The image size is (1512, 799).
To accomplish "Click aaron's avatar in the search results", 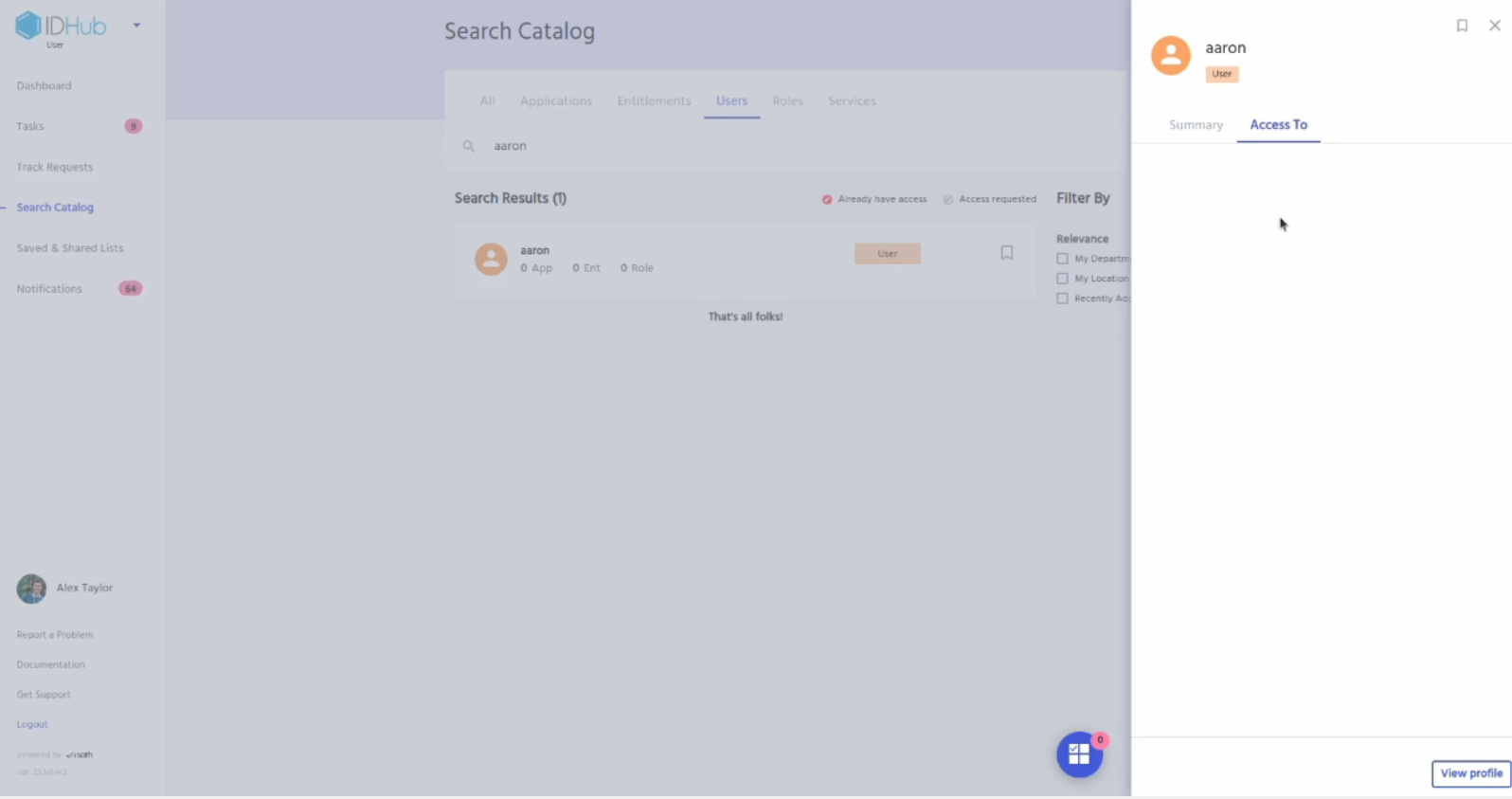I will pyautogui.click(x=491, y=259).
